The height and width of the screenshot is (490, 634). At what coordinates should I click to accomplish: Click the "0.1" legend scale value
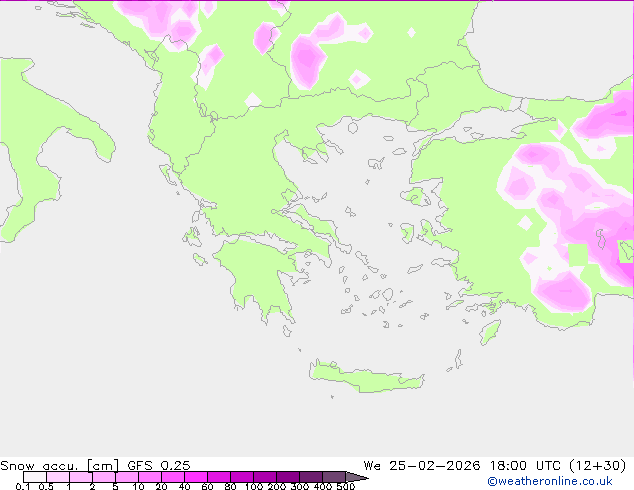click(x=23, y=486)
